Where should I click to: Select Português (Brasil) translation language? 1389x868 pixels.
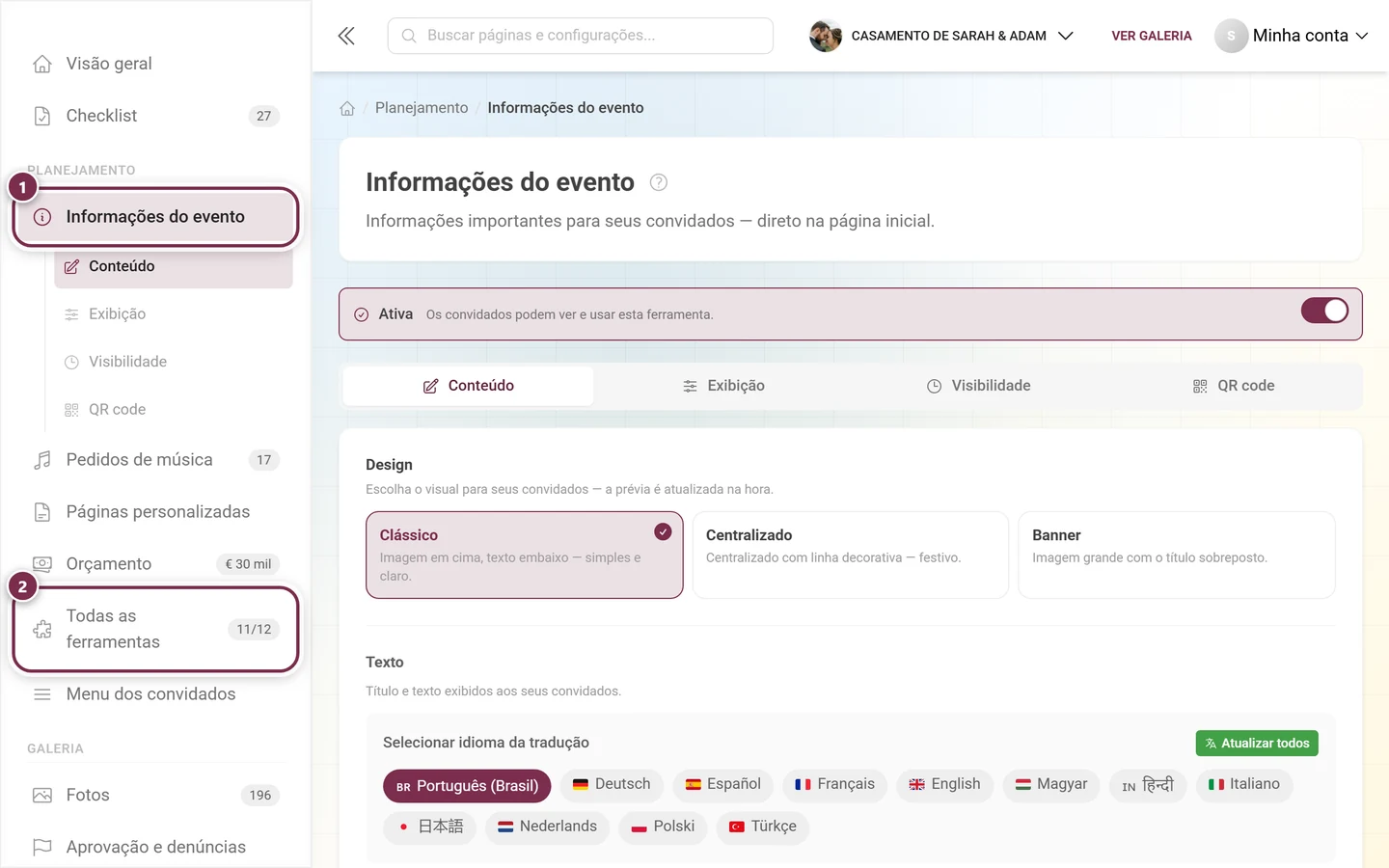(467, 786)
